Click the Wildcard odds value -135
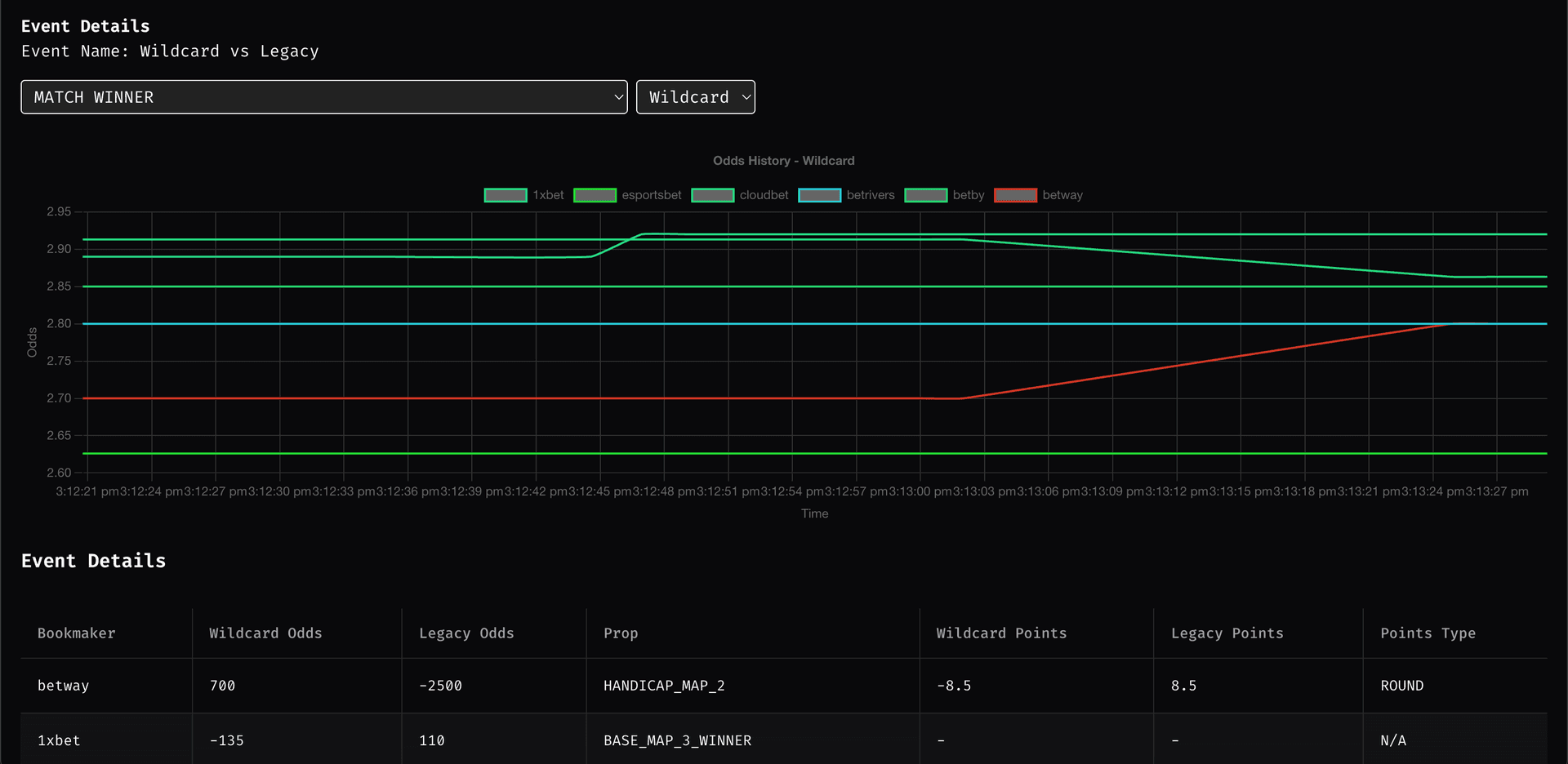The image size is (1568, 764). 226,740
